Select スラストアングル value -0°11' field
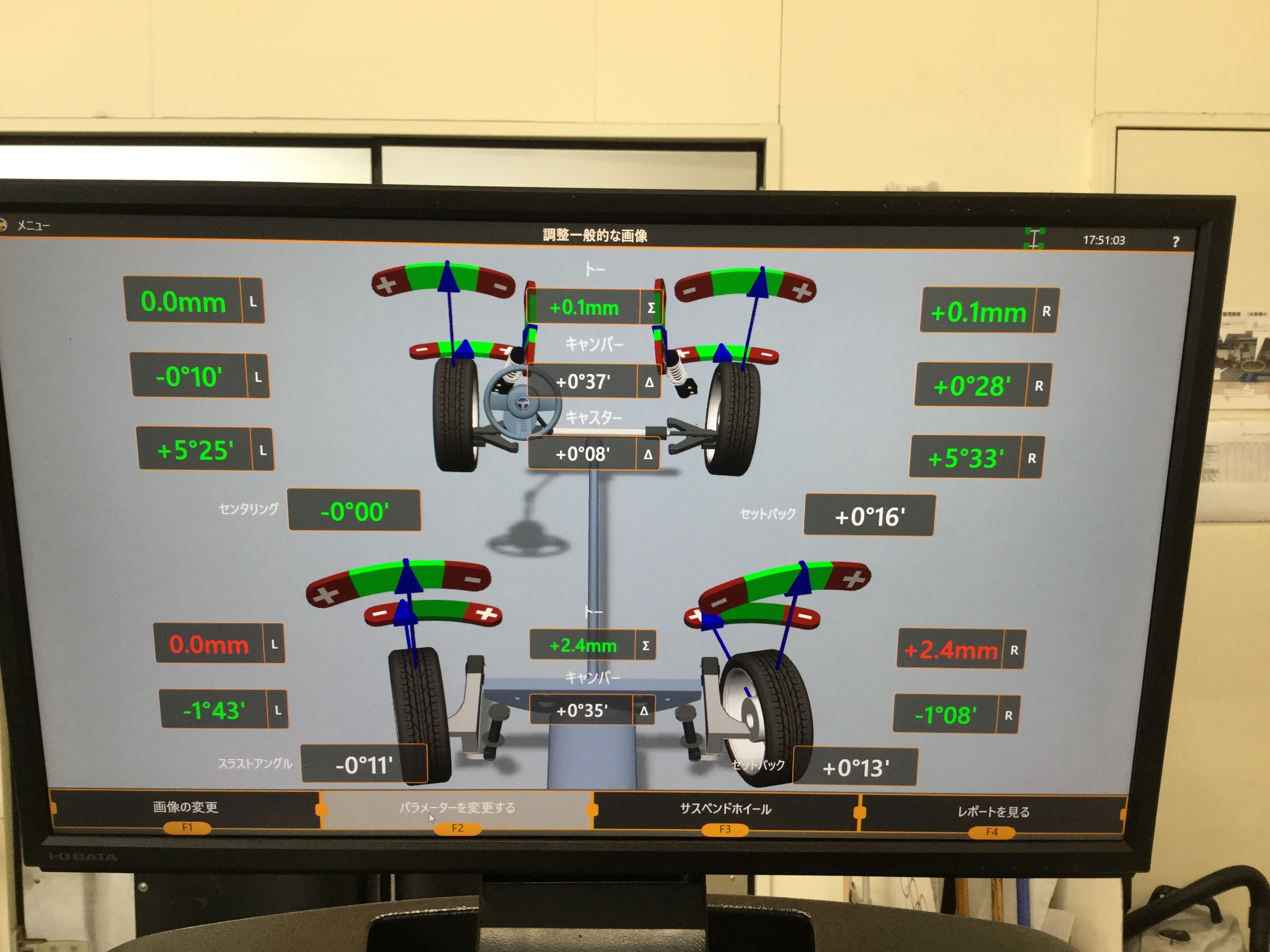This screenshot has width=1270, height=952. (364, 764)
